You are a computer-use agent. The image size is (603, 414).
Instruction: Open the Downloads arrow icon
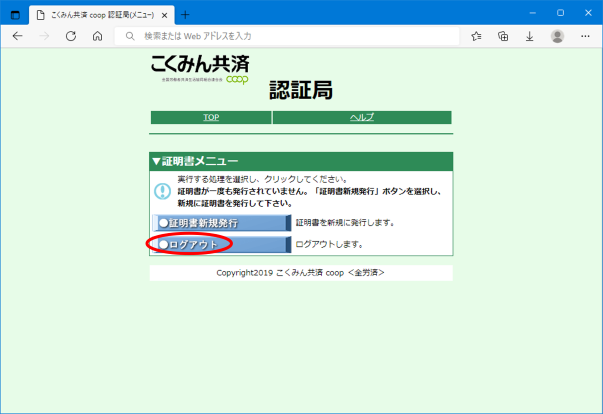click(530, 36)
